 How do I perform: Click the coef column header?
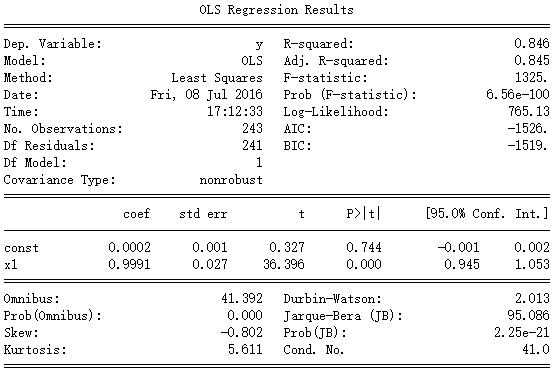coord(136,214)
